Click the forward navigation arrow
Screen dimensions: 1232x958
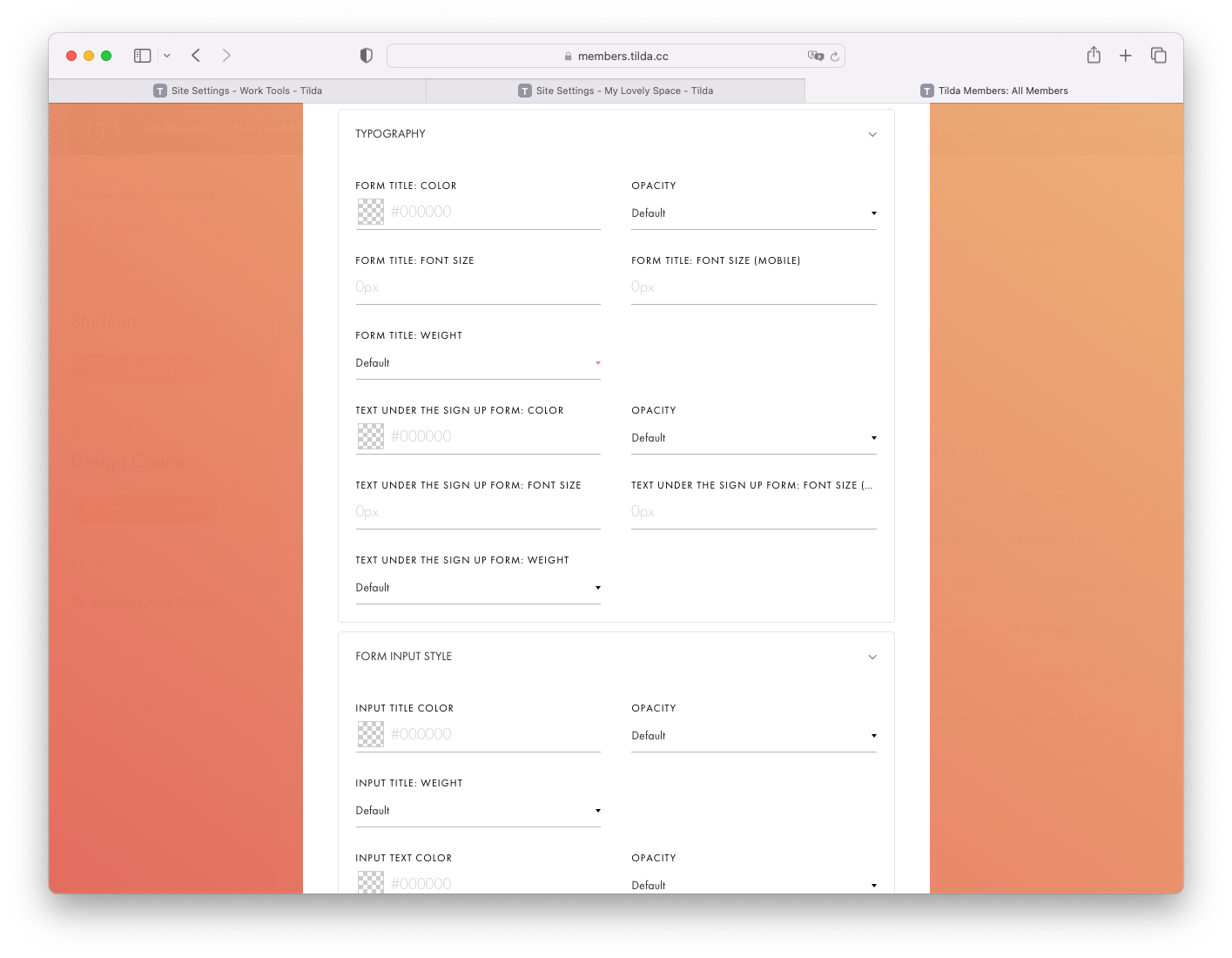[226, 55]
